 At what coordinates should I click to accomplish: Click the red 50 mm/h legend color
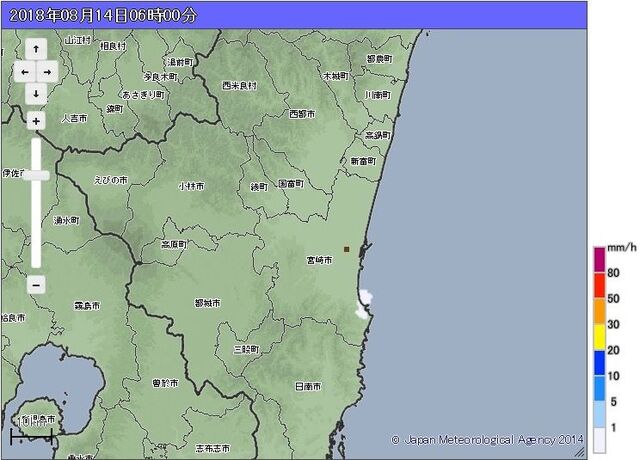coord(600,285)
